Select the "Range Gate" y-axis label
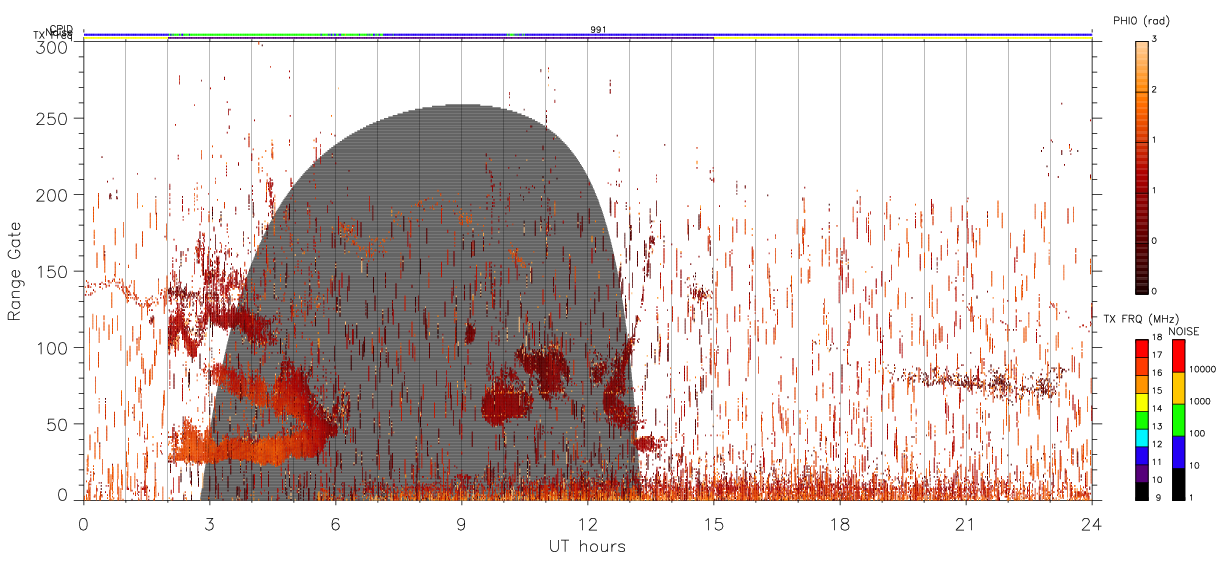Viewport: 1228px width, 567px height. [14, 271]
